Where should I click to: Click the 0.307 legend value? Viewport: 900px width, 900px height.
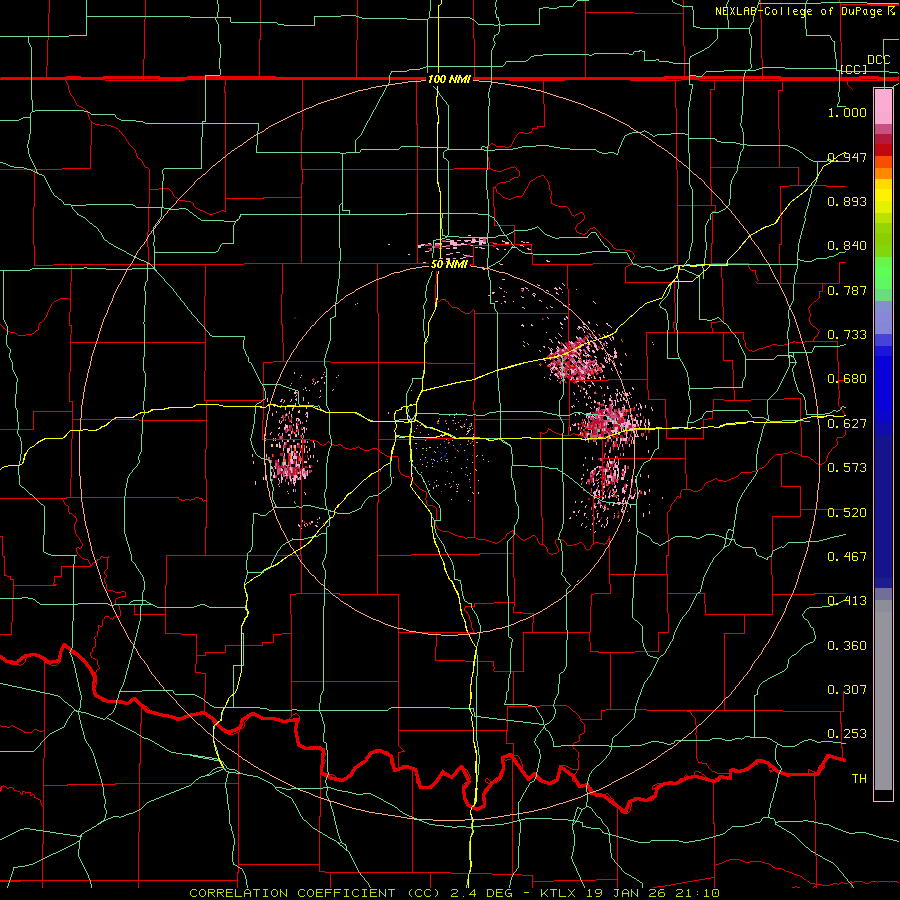click(x=847, y=690)
